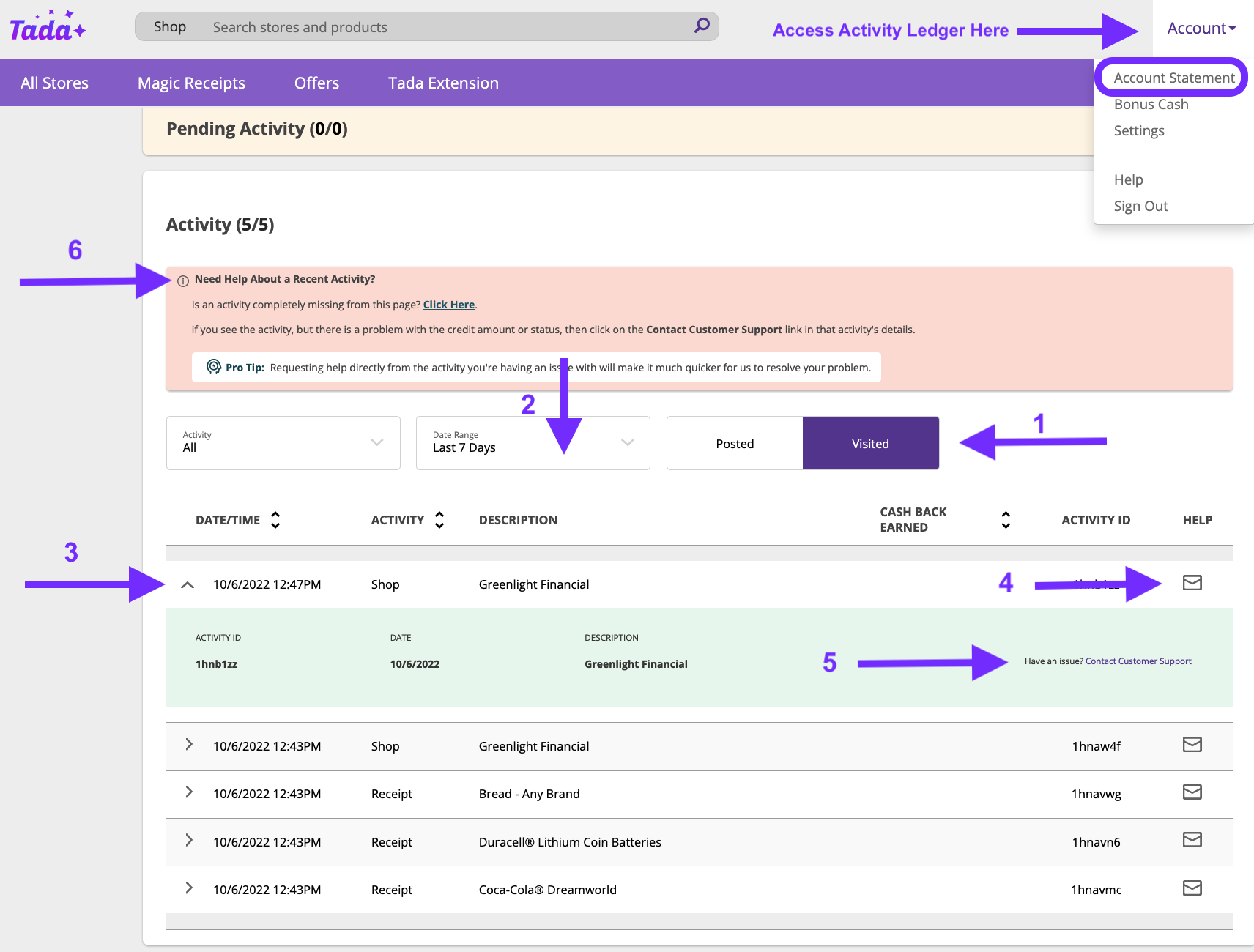Click the Click Here missing activity link
The image size is (1254, 952).
coord(449,305)
